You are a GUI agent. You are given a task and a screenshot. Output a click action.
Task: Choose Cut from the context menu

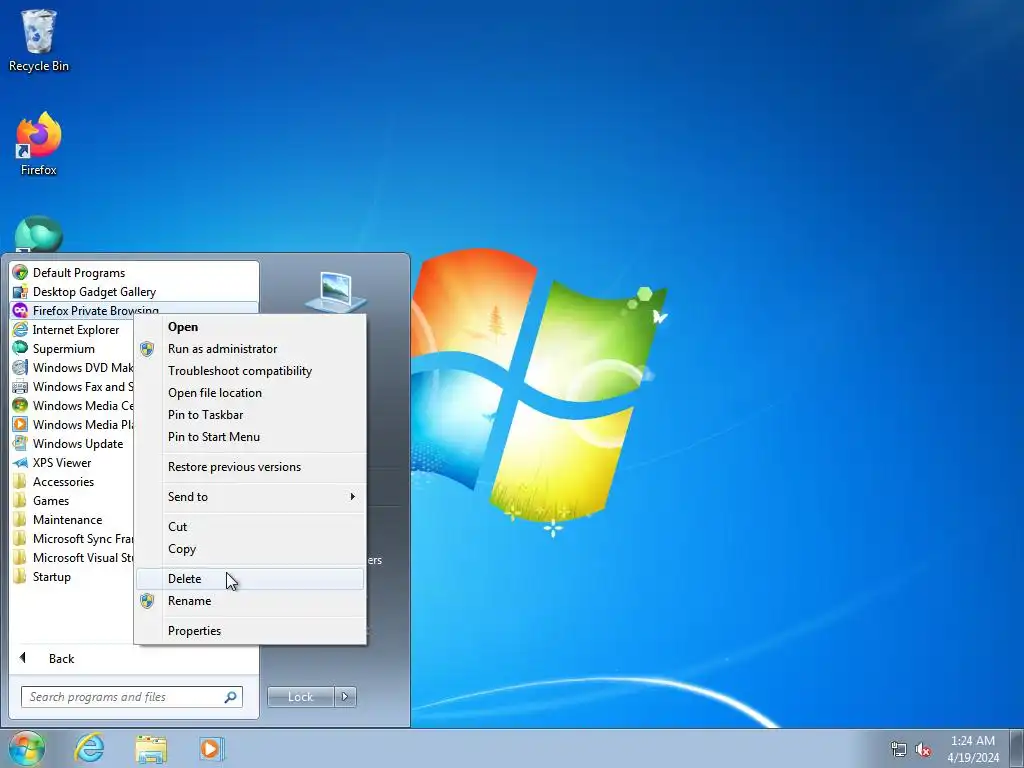[249, 526]
